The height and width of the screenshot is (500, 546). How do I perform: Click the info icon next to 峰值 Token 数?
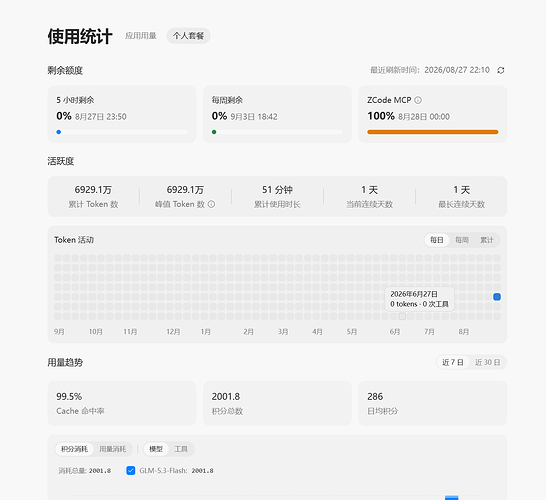[211, 204]
